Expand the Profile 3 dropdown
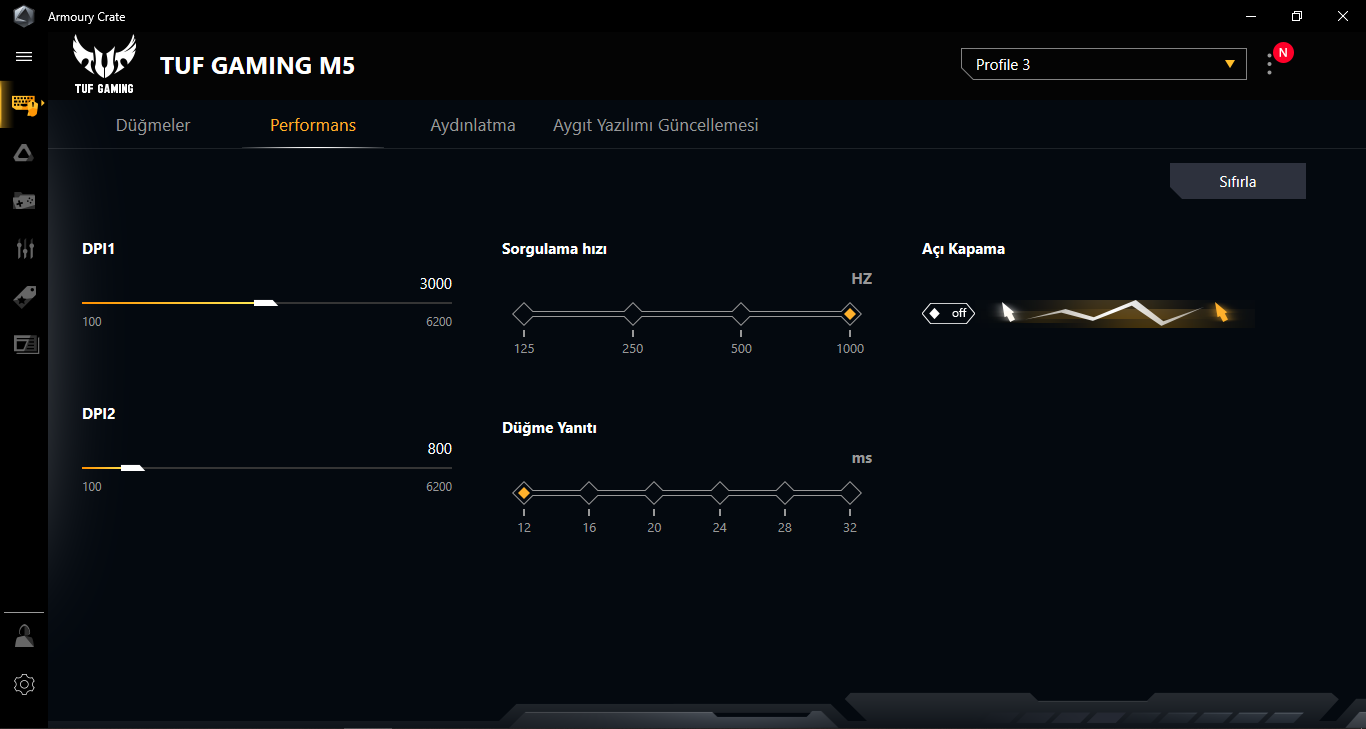The image size is (1366, 729). 1104,64
